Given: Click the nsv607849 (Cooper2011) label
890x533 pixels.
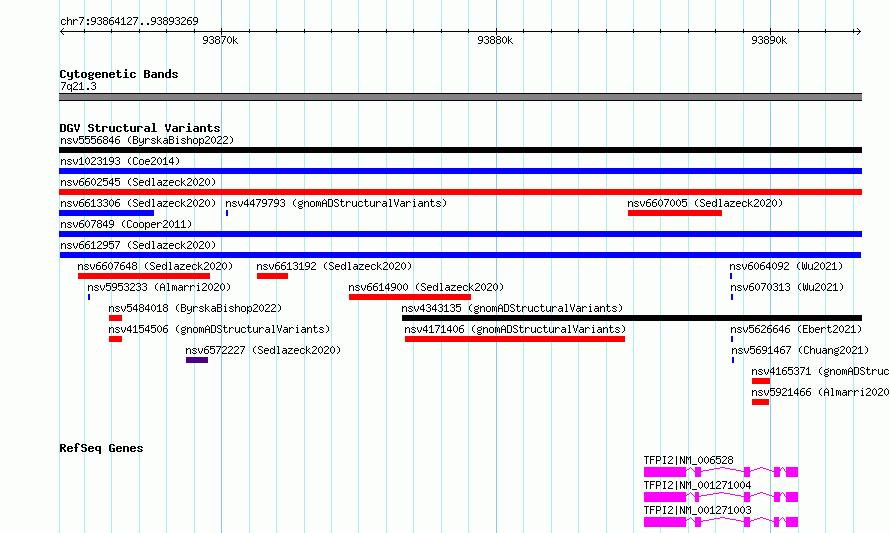Looking at the screenshot, I should click(x=126, y=224).
